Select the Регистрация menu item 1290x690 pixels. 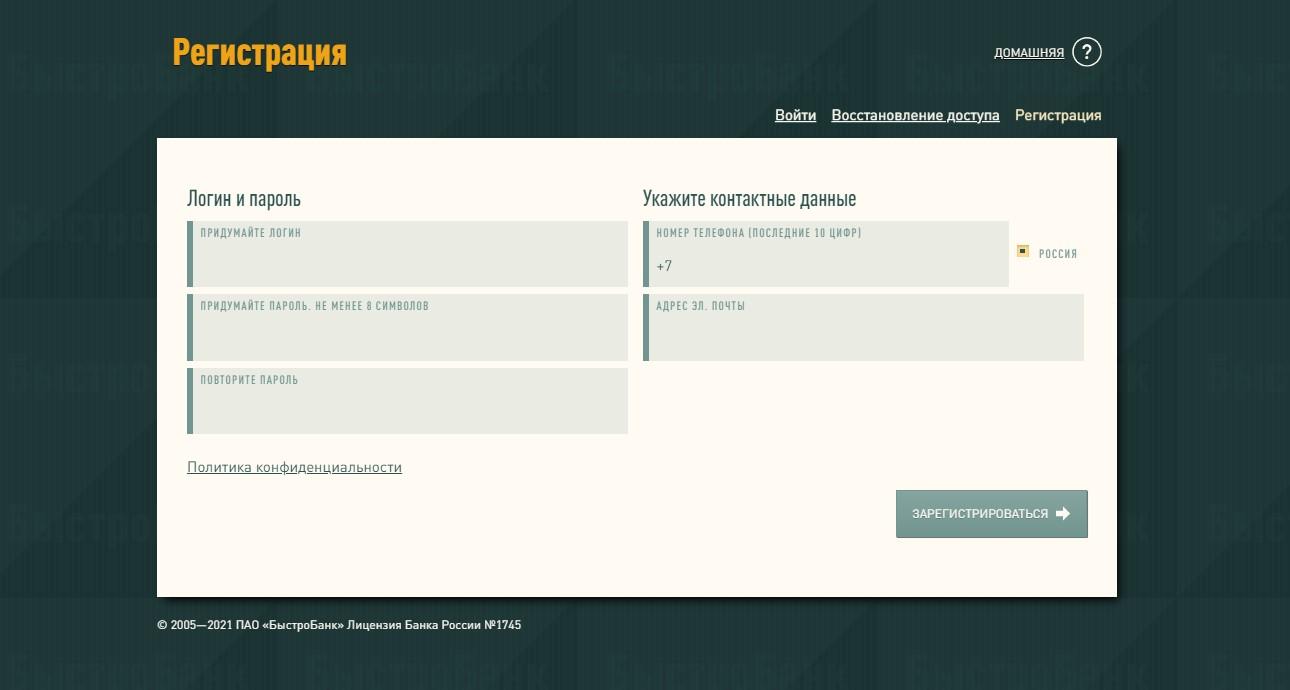point(1058,115)
